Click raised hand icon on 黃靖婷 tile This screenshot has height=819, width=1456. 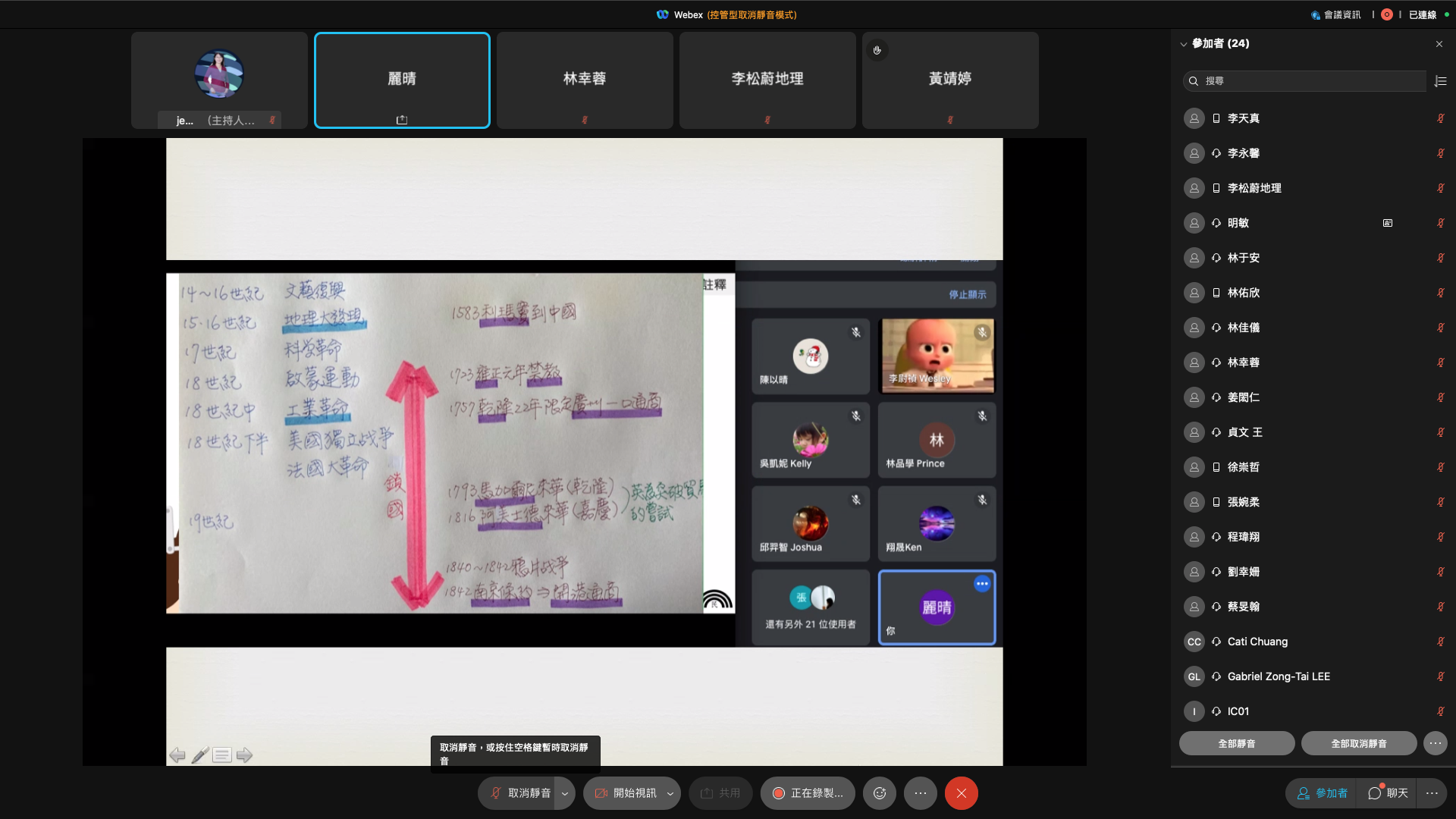pos(877,50)
